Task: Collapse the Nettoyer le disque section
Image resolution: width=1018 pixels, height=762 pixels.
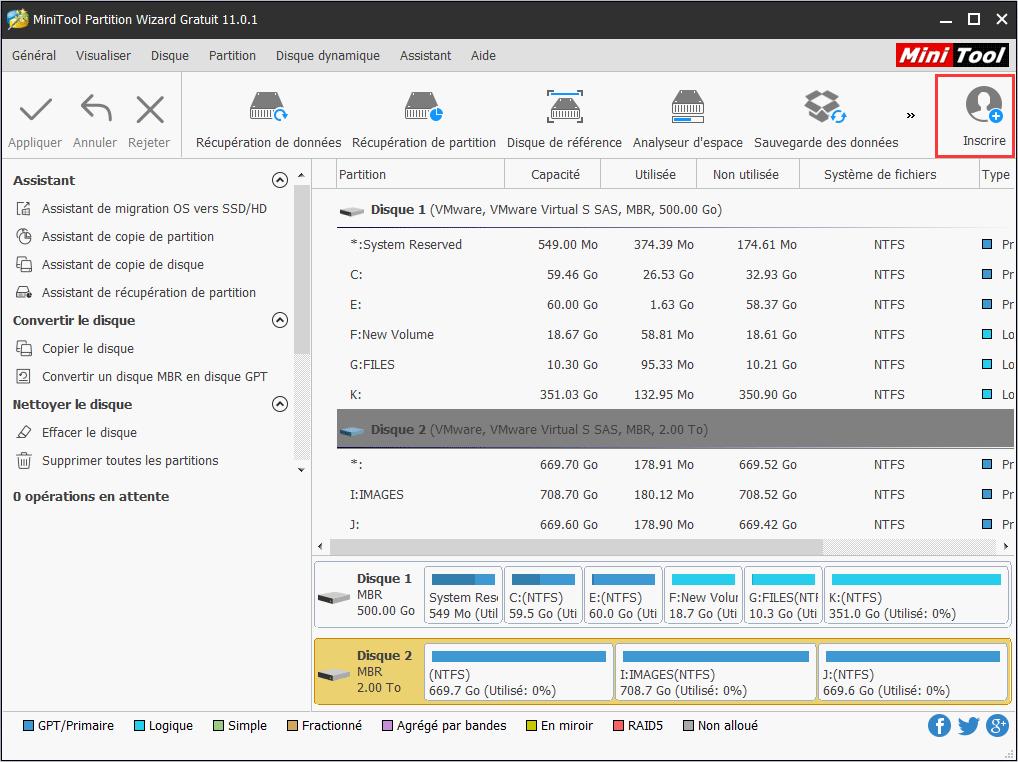Action: pos(280,405)
